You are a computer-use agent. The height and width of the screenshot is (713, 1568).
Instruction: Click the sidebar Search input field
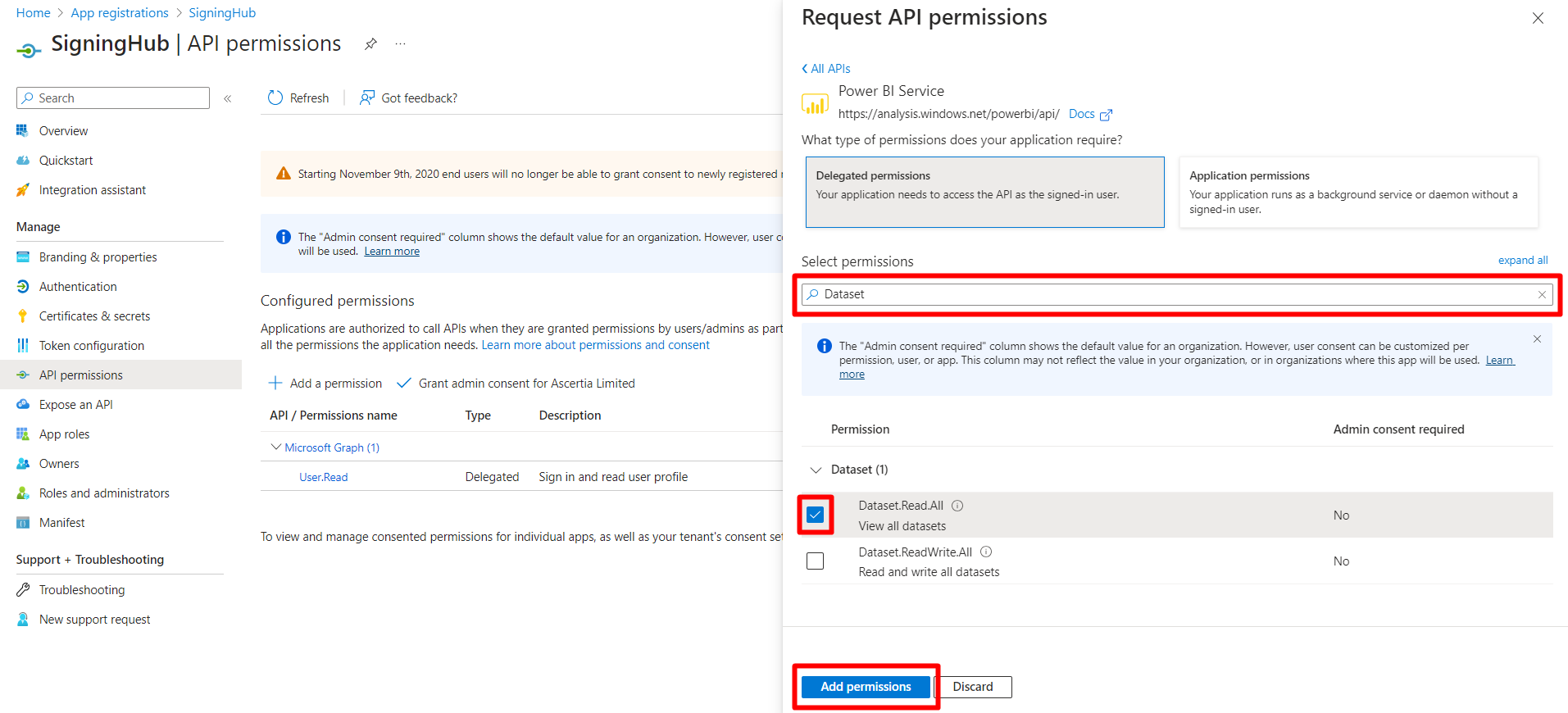(x=113, y=98)
